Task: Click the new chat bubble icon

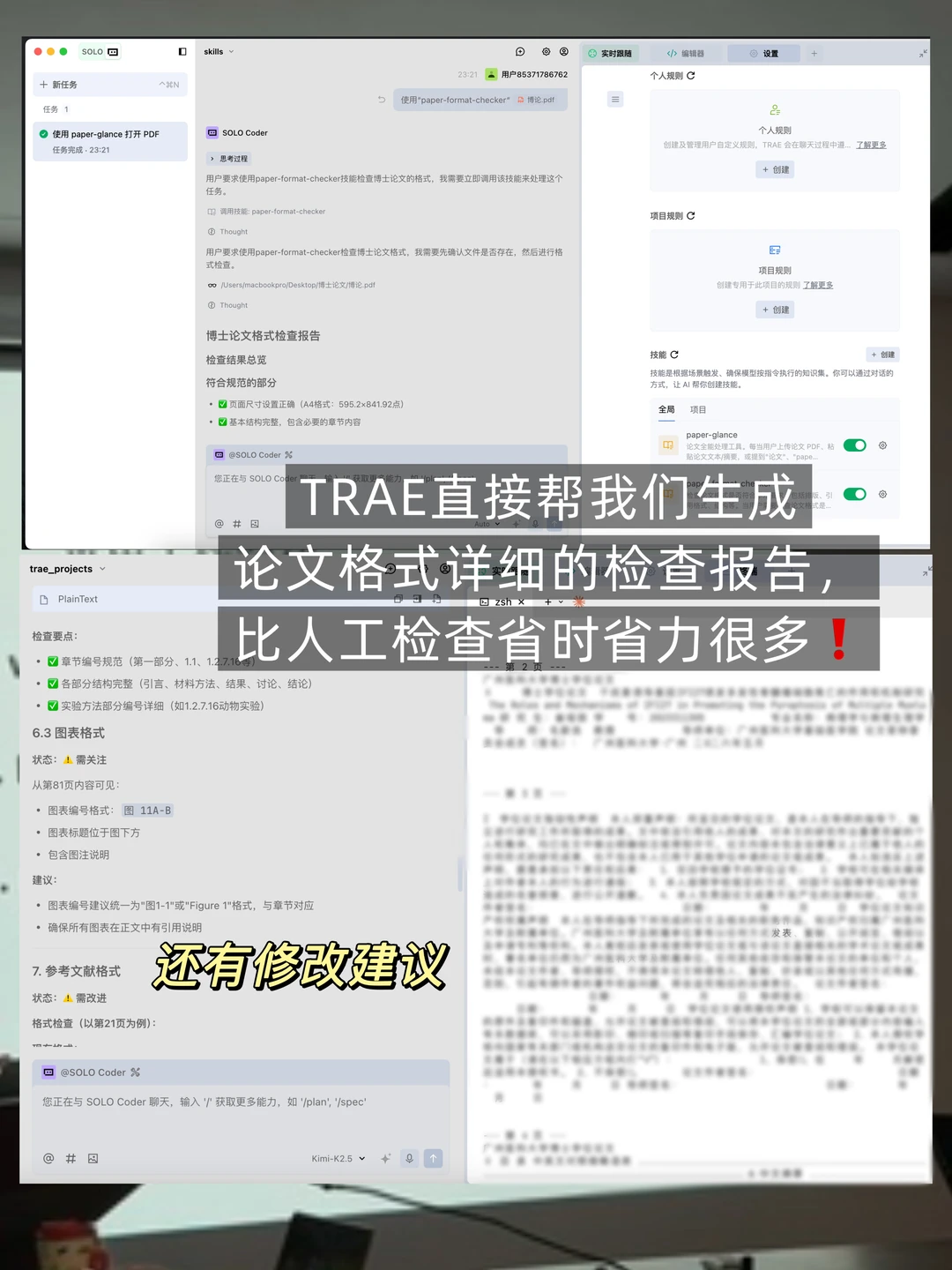Action: pyautogui.click(x=520, y=52)
